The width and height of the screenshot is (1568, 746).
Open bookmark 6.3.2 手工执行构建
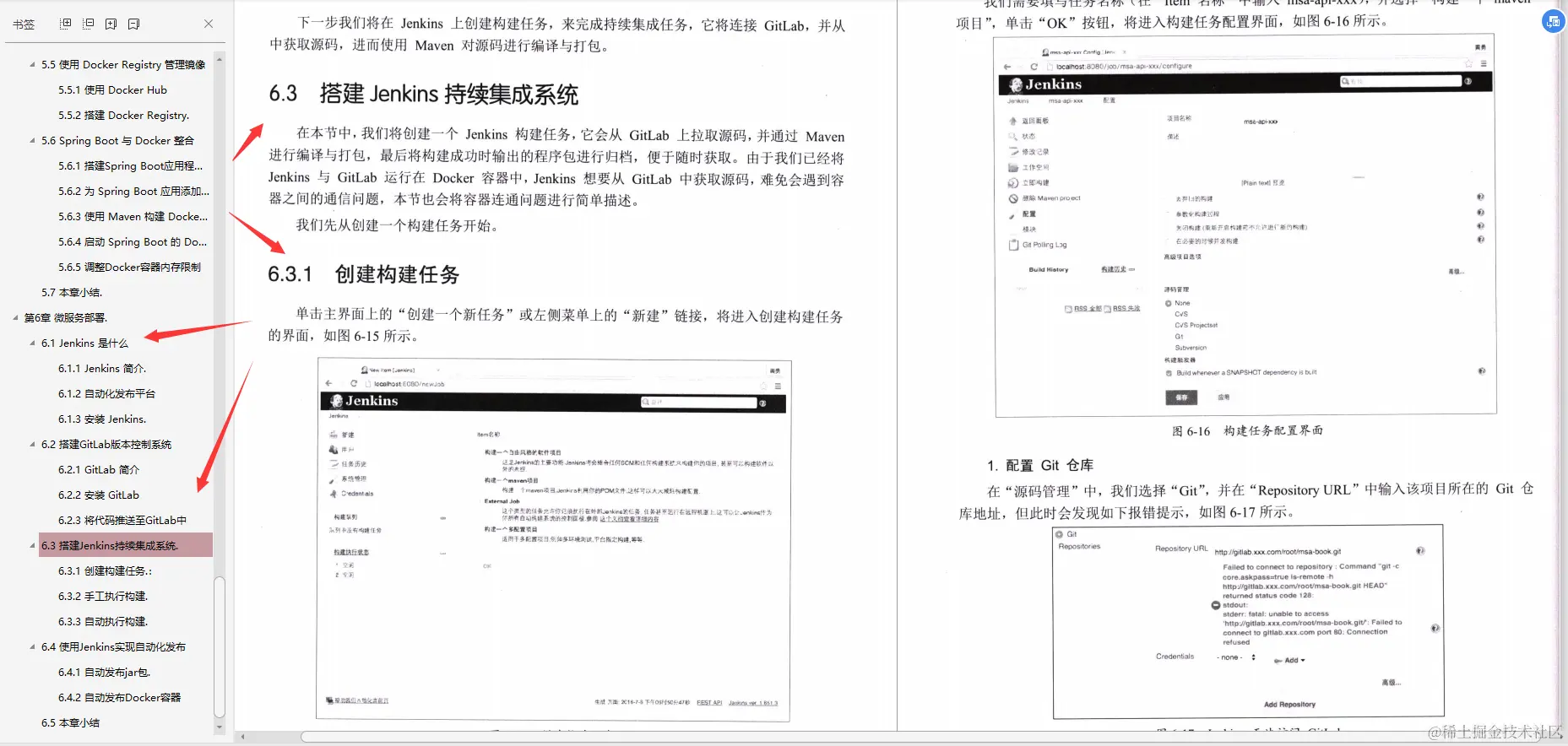pyautogui.click(x=103, y=597)
